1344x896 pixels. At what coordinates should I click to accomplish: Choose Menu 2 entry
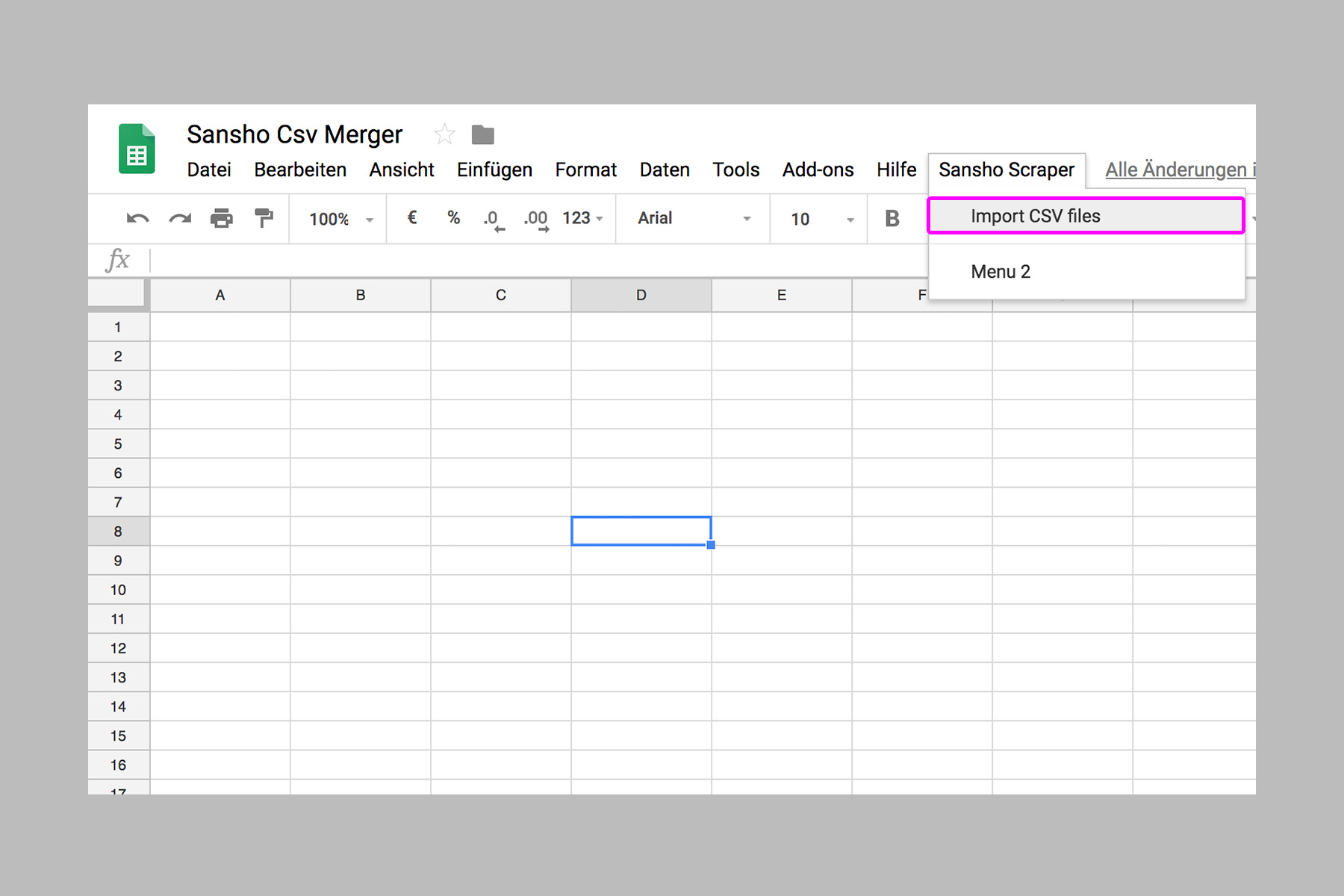click(1086, 272)
